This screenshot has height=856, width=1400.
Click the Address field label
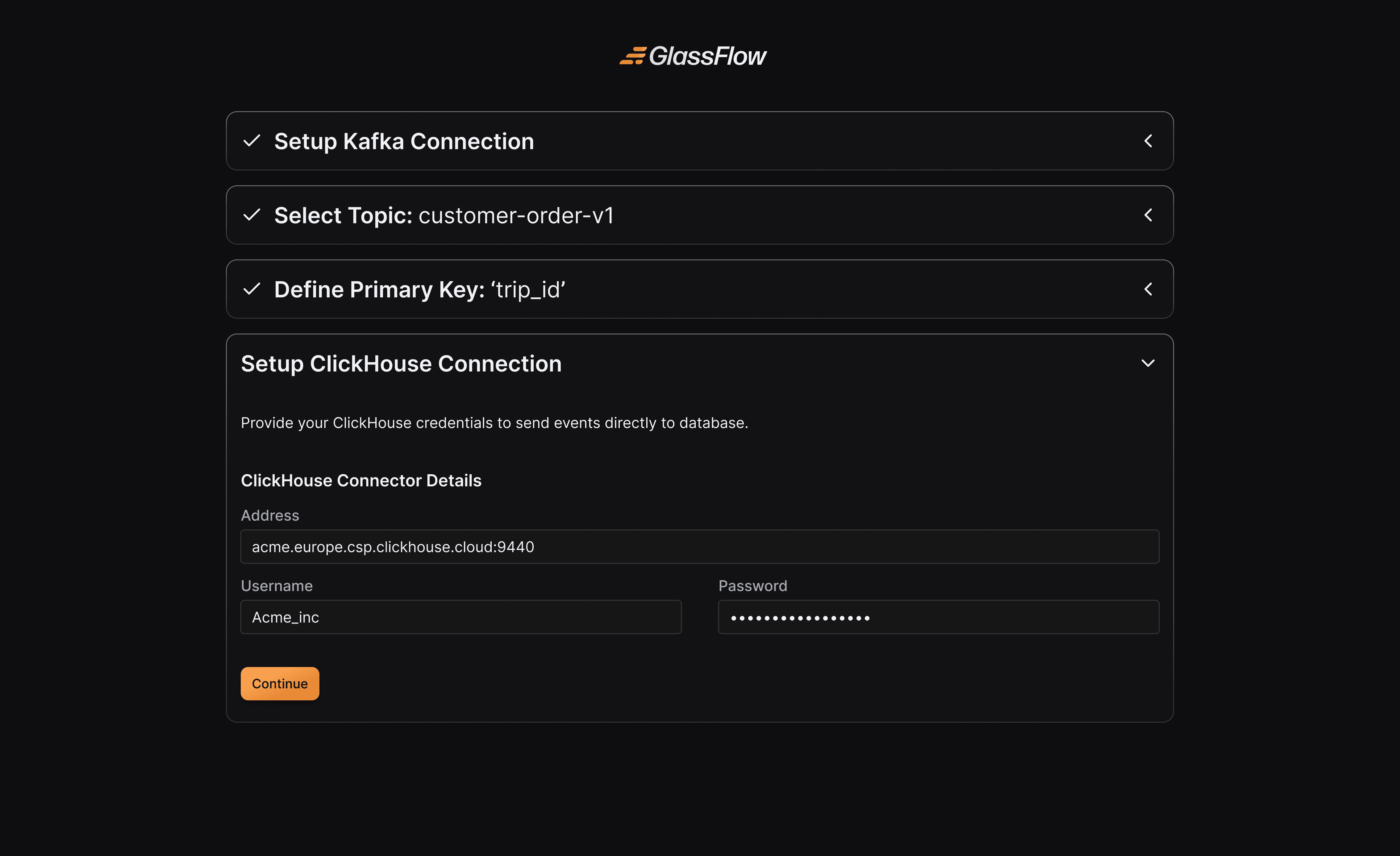[270, 515]
